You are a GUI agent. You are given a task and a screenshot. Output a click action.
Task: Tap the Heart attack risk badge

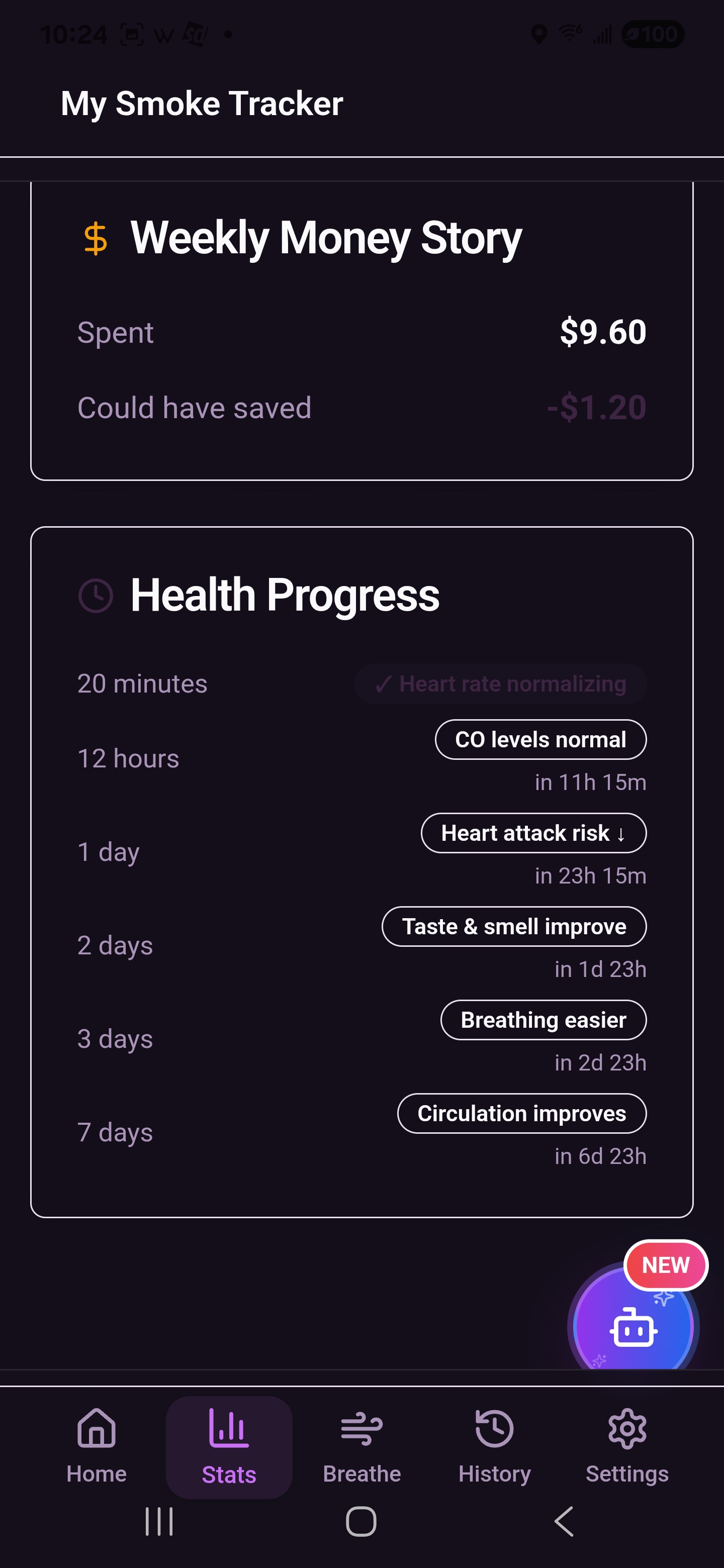(533, 833)
